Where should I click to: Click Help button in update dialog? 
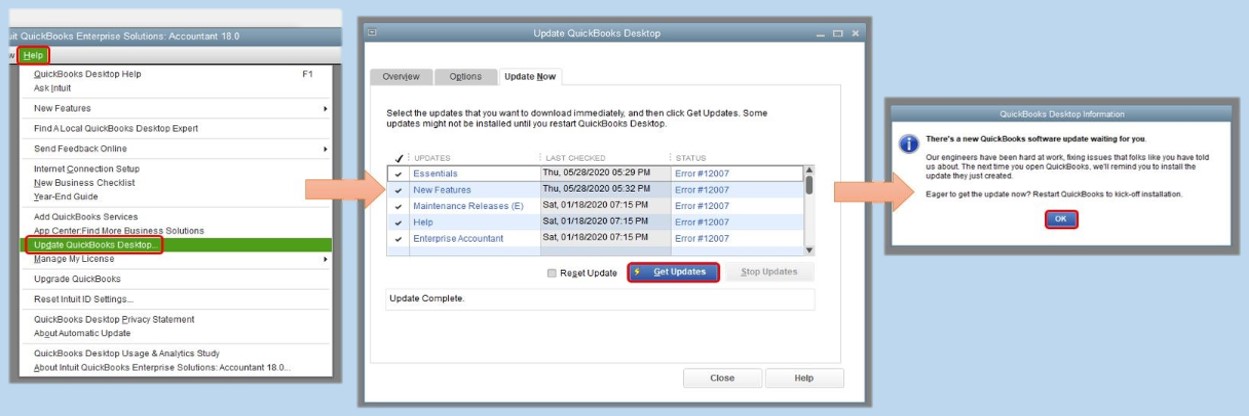[x=804, y=378]
